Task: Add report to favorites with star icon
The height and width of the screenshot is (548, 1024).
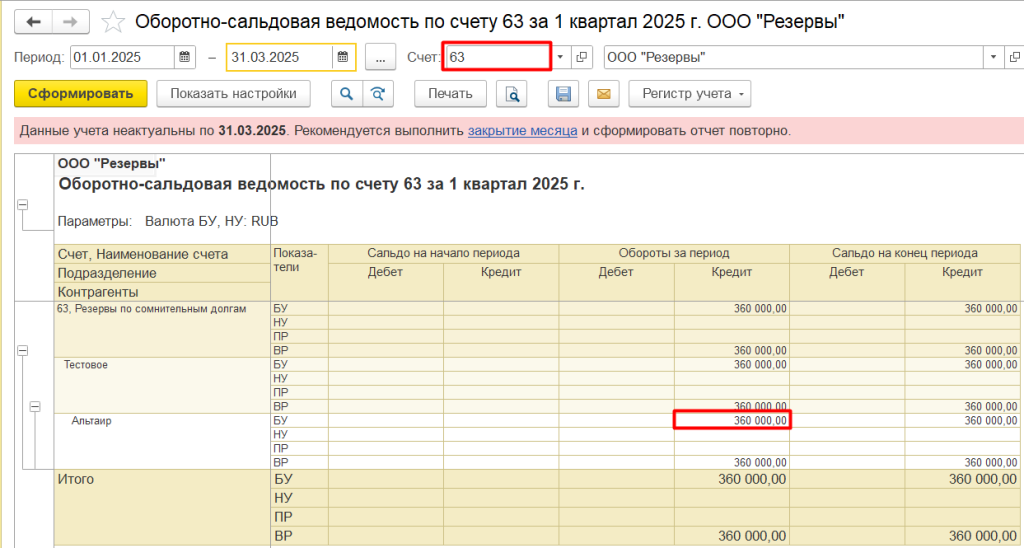Action: [114, 22]
